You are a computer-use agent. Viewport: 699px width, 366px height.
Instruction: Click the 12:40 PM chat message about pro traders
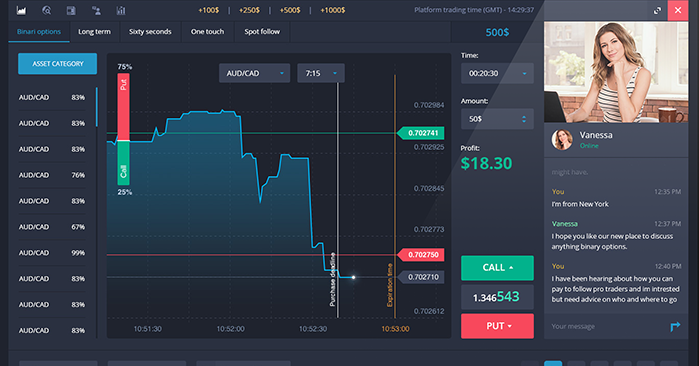pos(615,289)
